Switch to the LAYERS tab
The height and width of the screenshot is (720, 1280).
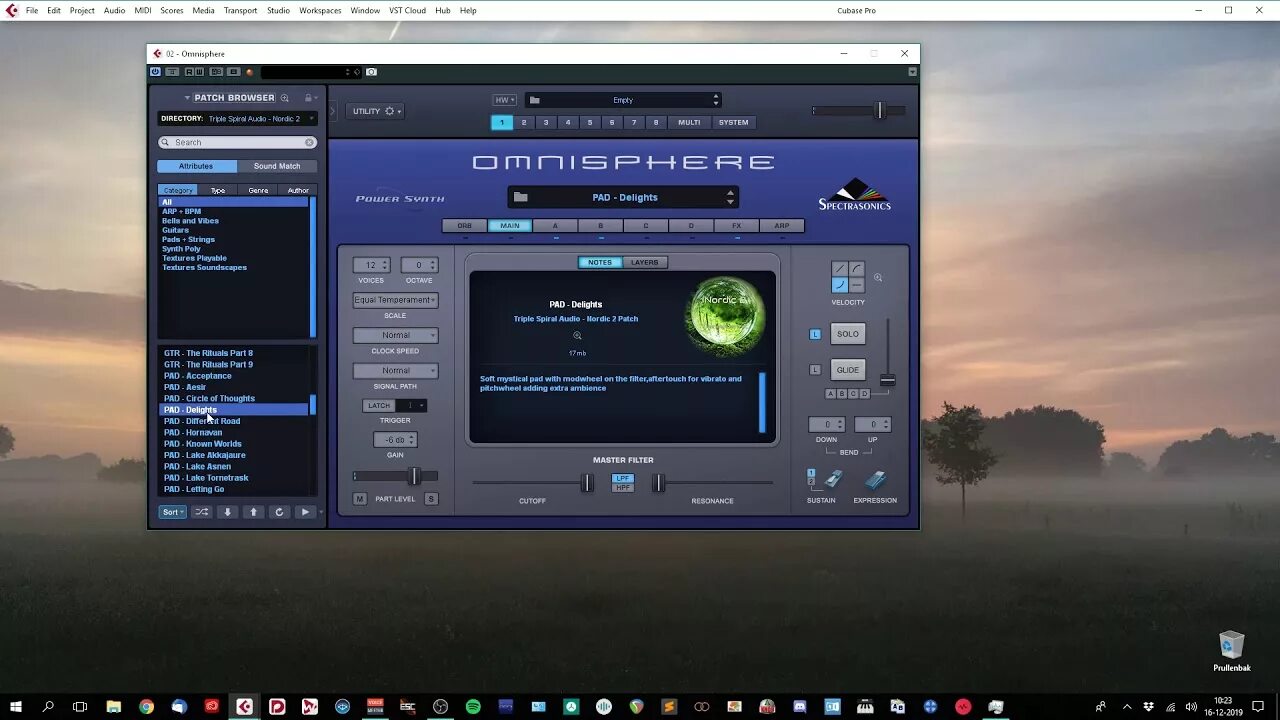click(x=645, y=262)
